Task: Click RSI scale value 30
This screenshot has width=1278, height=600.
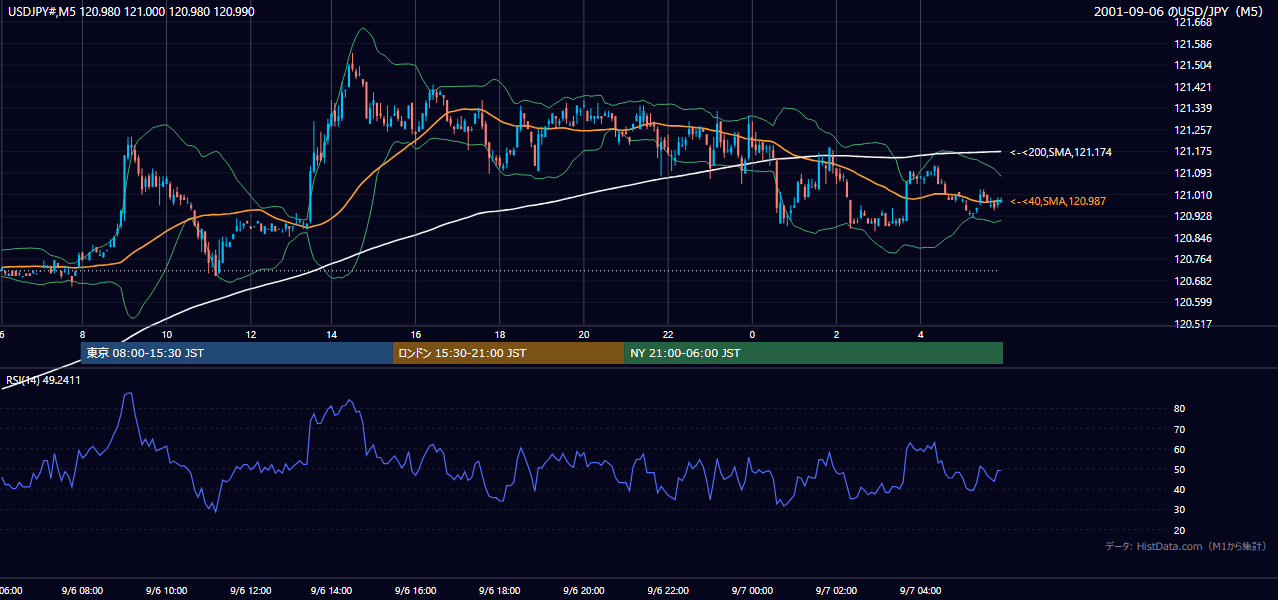Action: click(x=1180, y=510)
